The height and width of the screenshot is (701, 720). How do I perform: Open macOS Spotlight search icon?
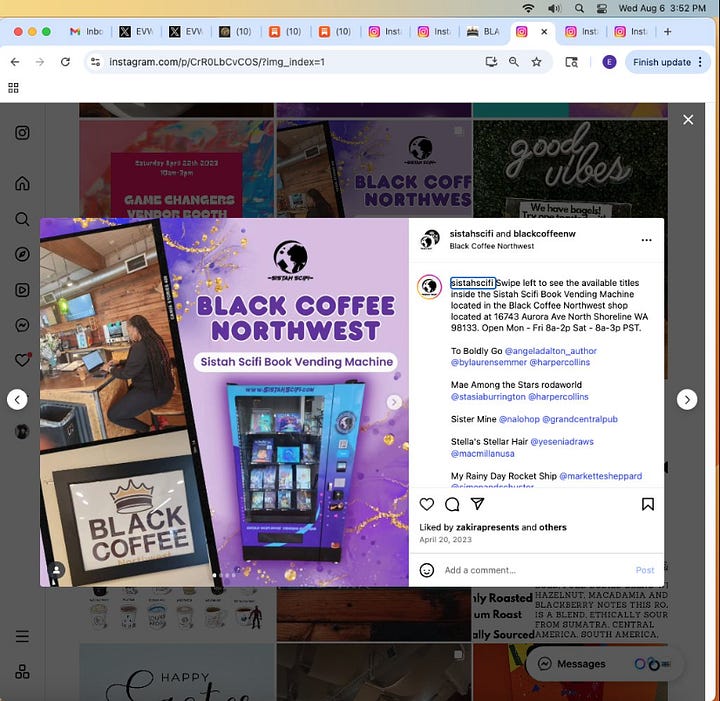pos(579,8)
